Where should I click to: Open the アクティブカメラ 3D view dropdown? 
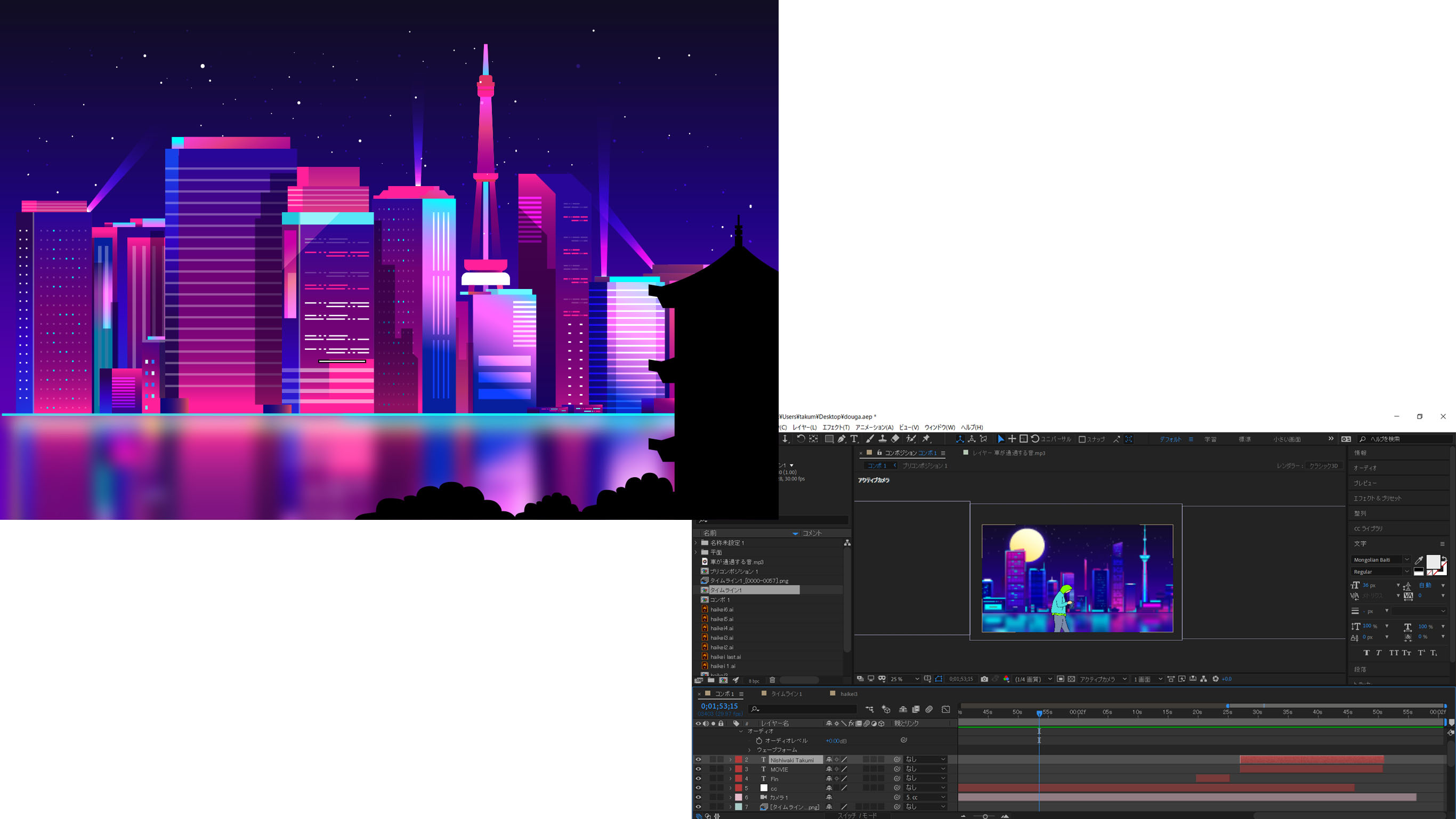[1103, 679]
